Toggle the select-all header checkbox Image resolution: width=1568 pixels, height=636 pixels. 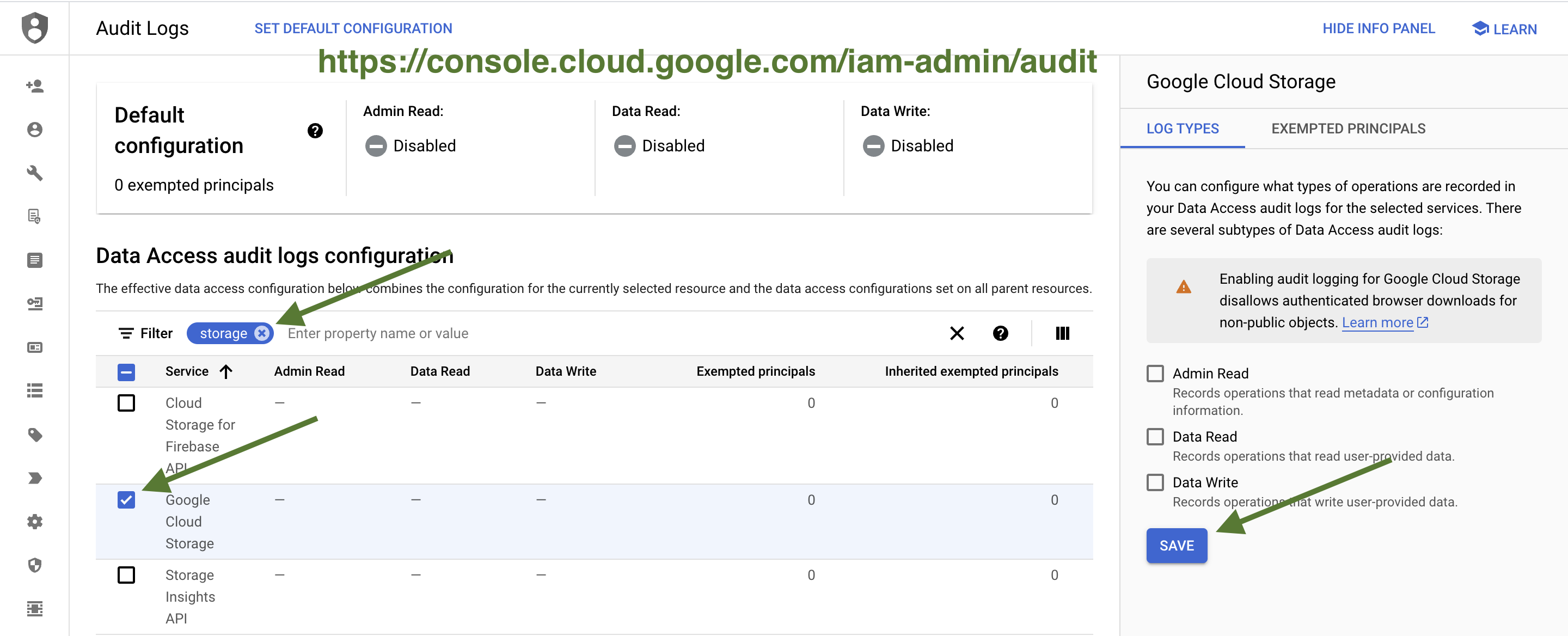click(x=126, y=372)
